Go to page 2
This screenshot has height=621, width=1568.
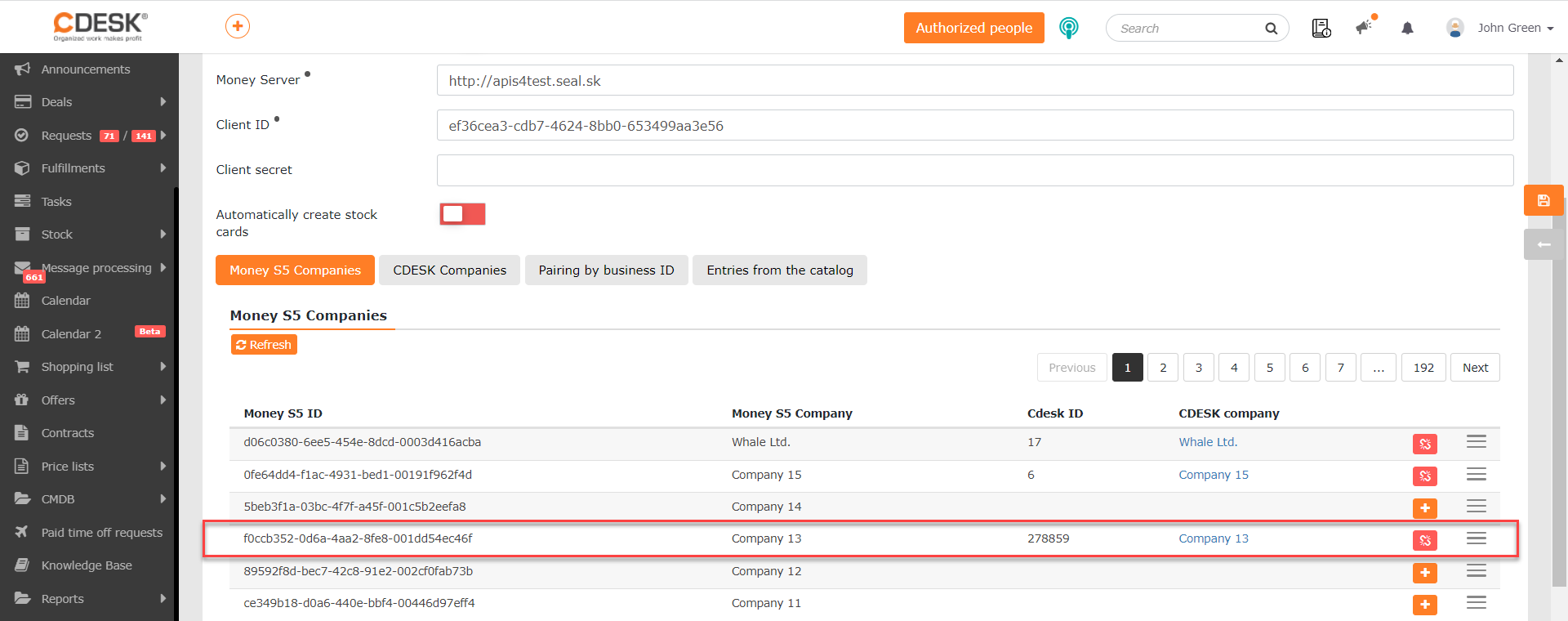(x=1163, y=368)
